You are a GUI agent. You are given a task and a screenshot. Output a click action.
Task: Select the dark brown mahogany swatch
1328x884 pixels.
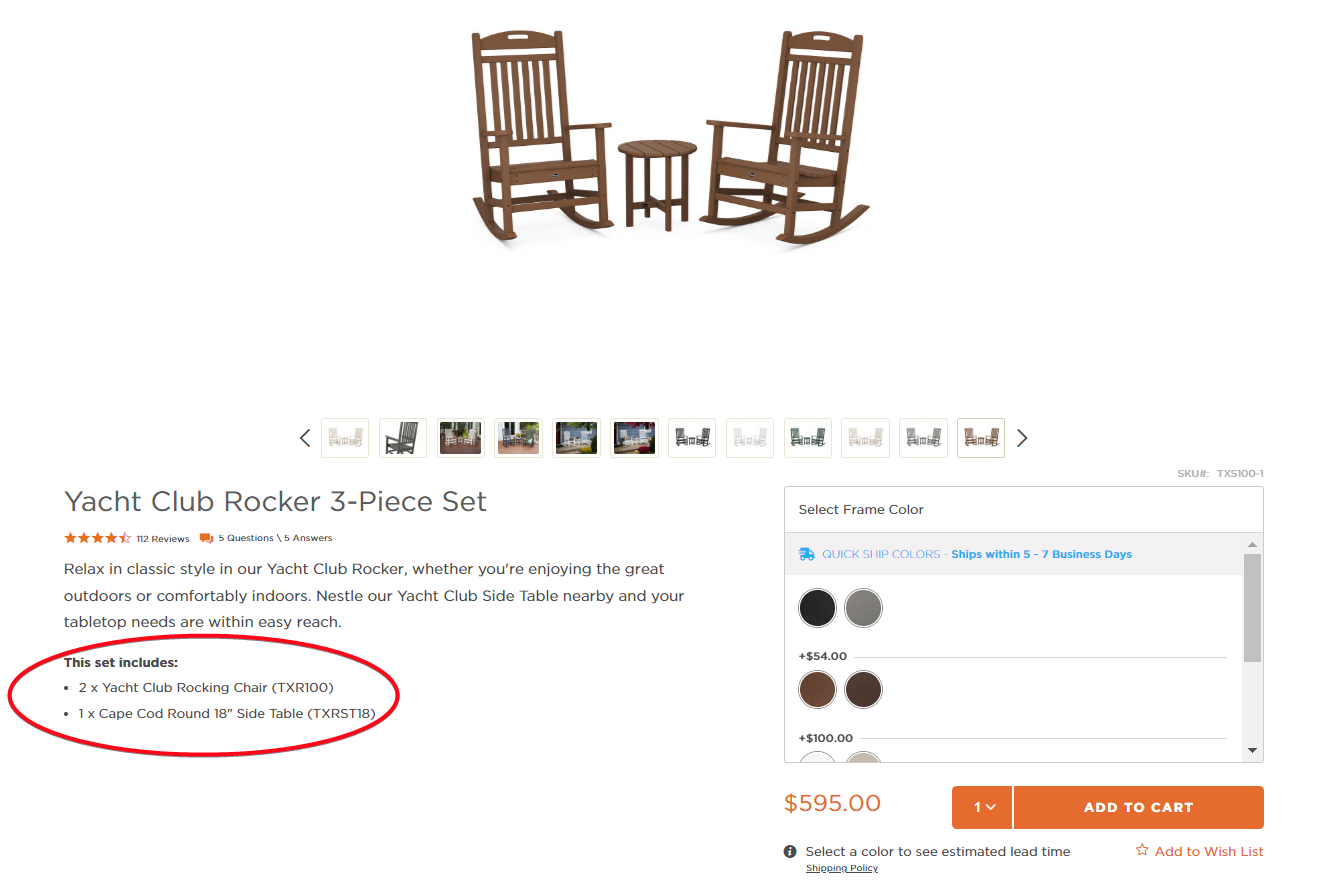pyautogui.click(x=863, y=689)
